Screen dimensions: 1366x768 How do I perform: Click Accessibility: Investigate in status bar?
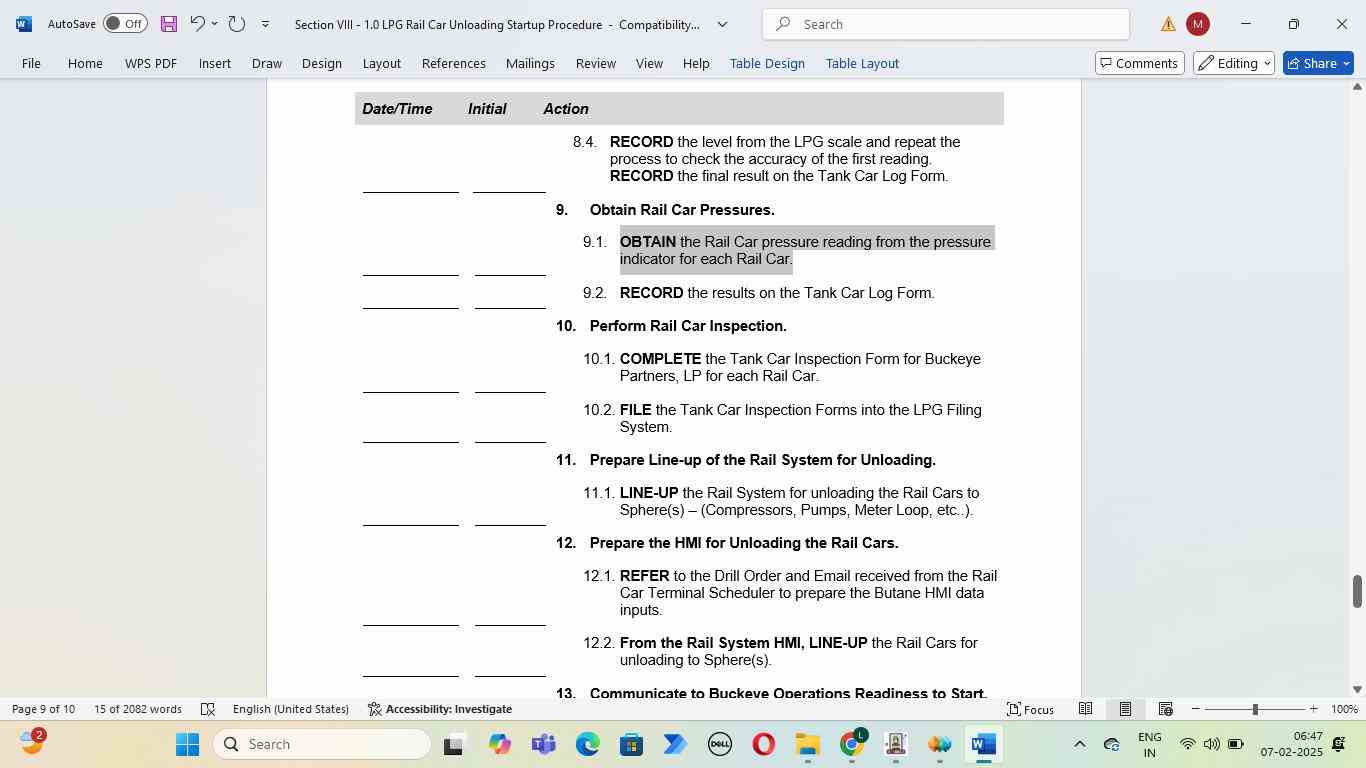(x=440, y=709)
